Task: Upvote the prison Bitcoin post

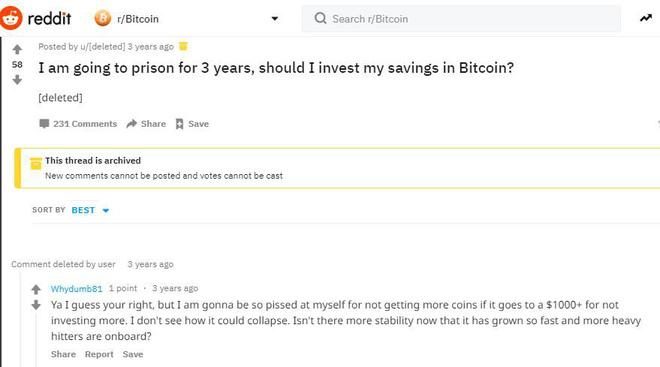Action: tap(17, 50)
